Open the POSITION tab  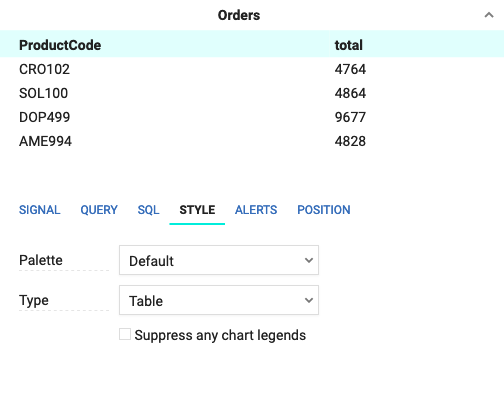pos(324,210)
